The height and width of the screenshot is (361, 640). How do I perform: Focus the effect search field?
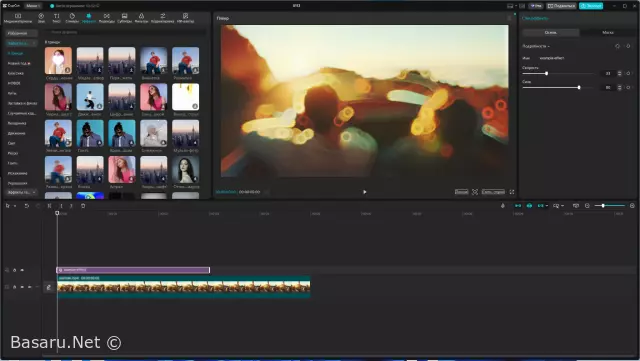[x=126, y=32]
